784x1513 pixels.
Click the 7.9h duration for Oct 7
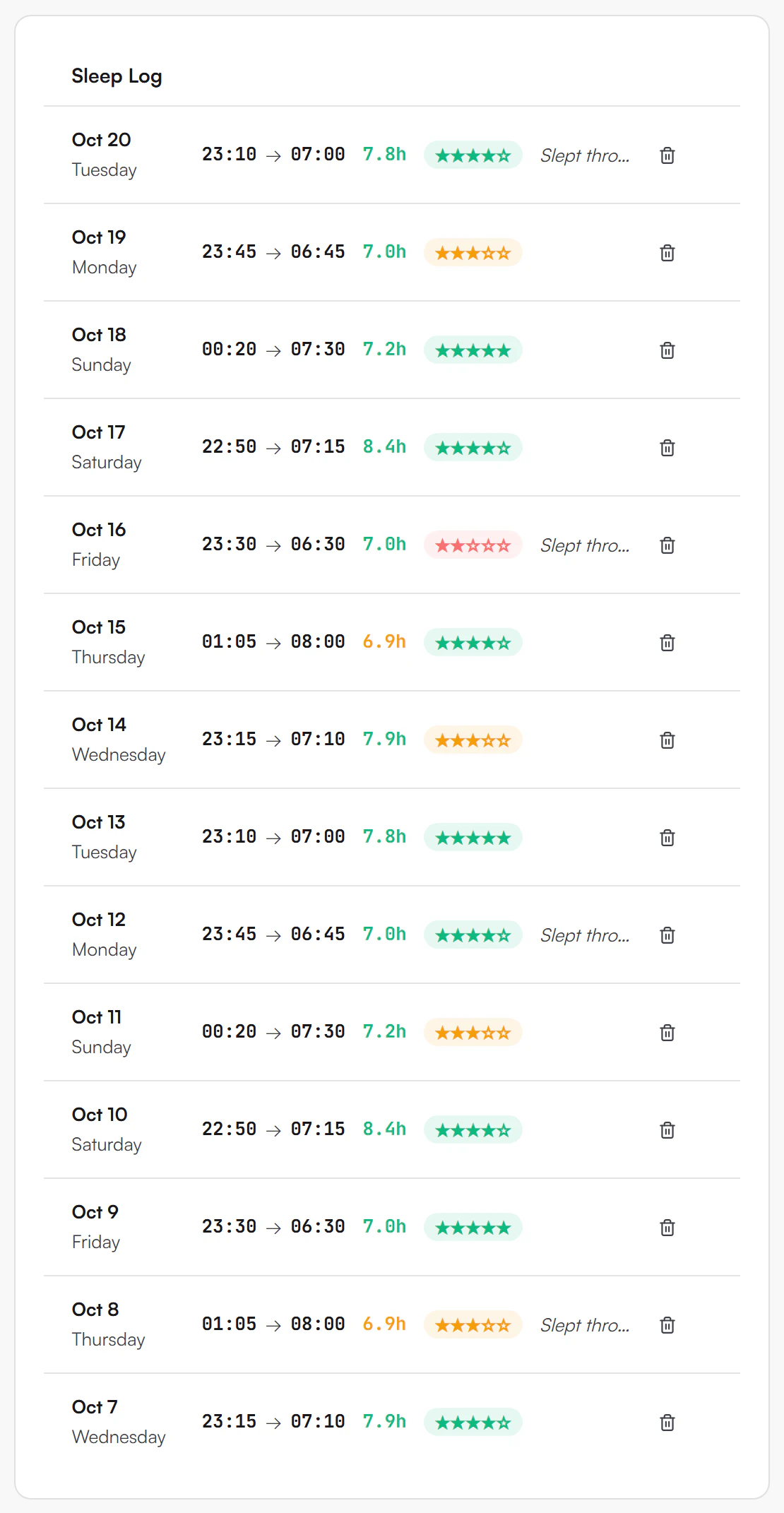(x=384, y=1421)
